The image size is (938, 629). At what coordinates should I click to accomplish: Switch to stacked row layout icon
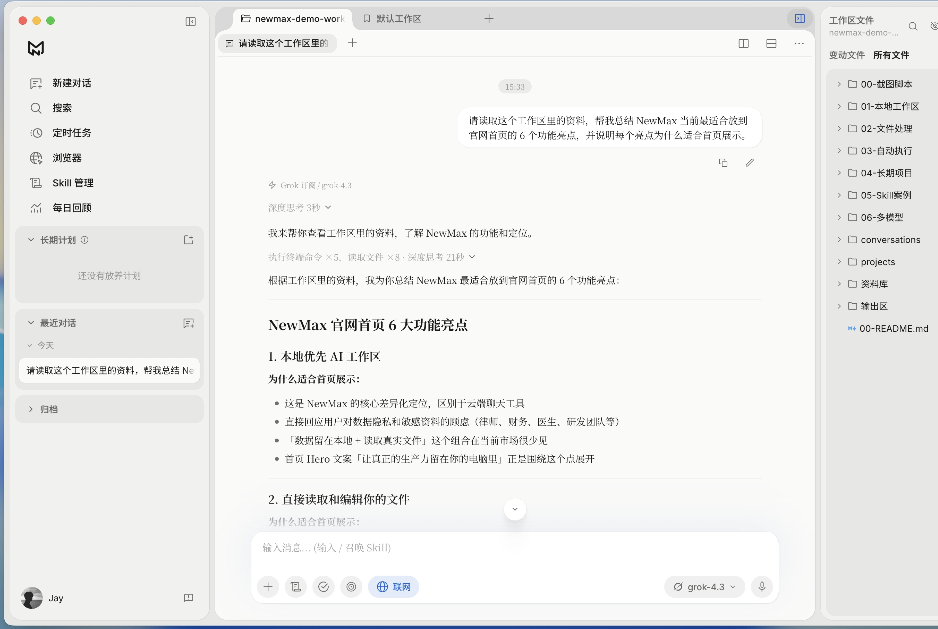[x=771, y=43]
